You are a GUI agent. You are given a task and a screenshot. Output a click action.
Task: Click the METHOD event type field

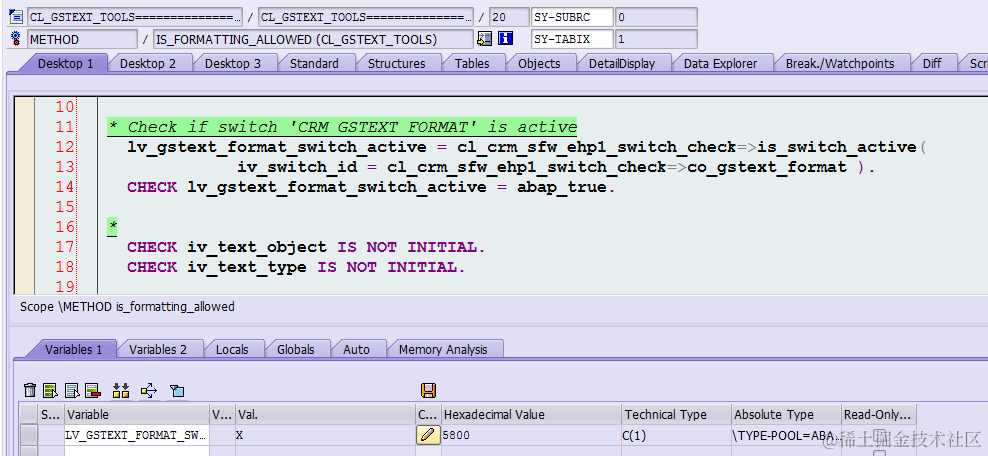(x=82, y=39)
